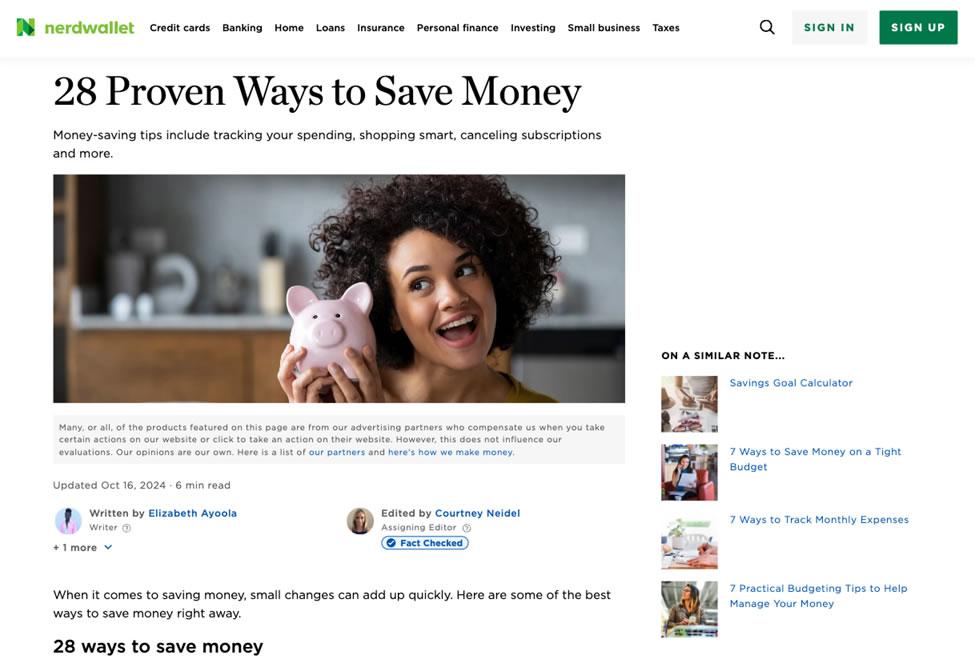Click the Fact Checked badge
Image resolution: width=975 pixels, height=671 pixels.
pos(425,543)
